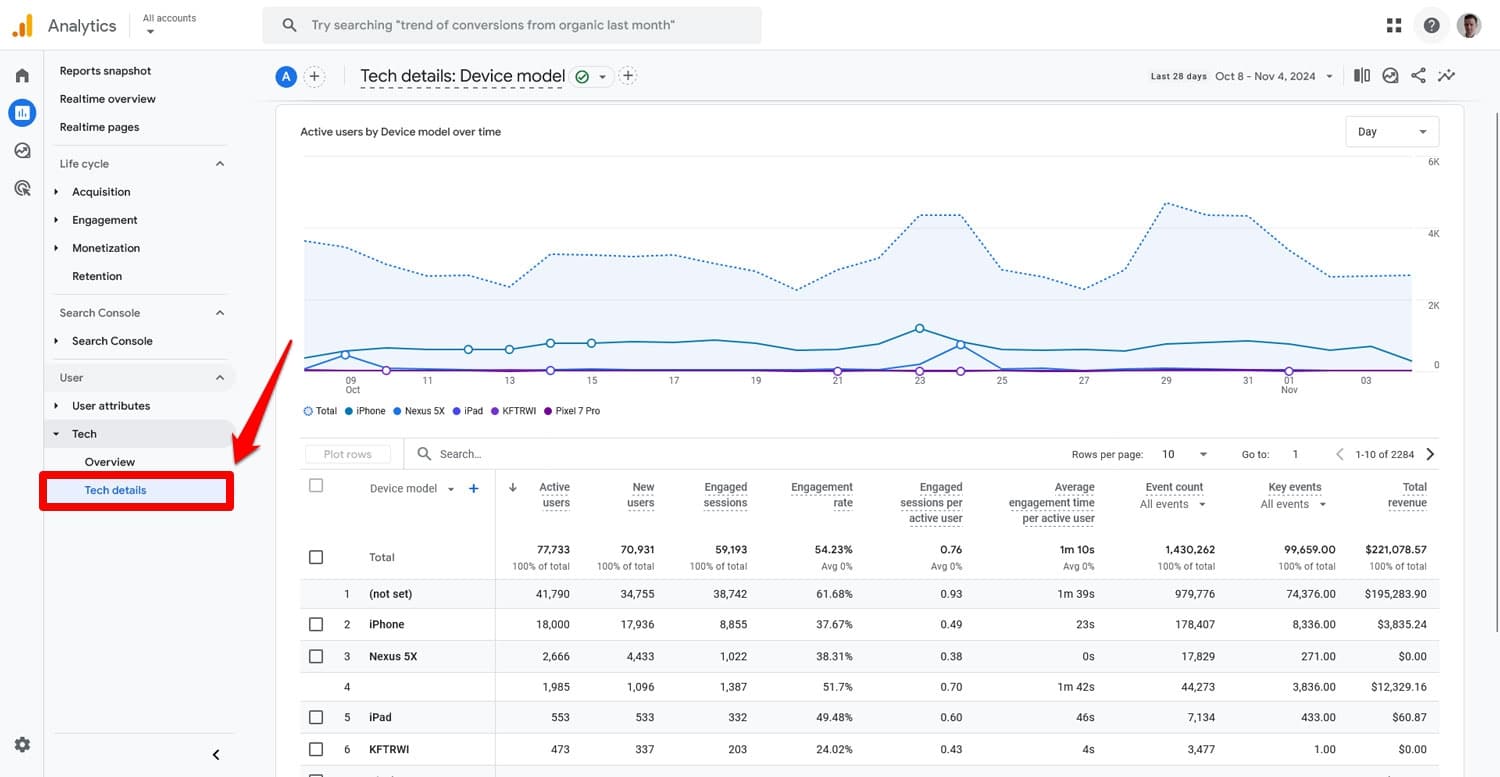Share this report via the share icon
The height and width of the screenshot is (777, 1500).
(x=1418, y=75)
